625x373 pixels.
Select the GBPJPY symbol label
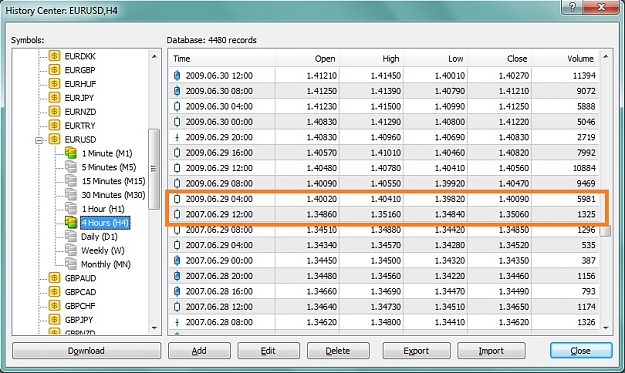click(79, 320)
